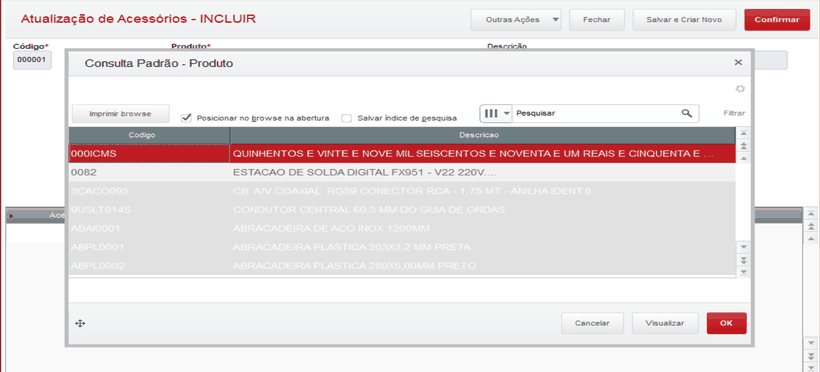820x372 pixels.
Task: Focus the Pesquisar search field
Action: [596, 113]
